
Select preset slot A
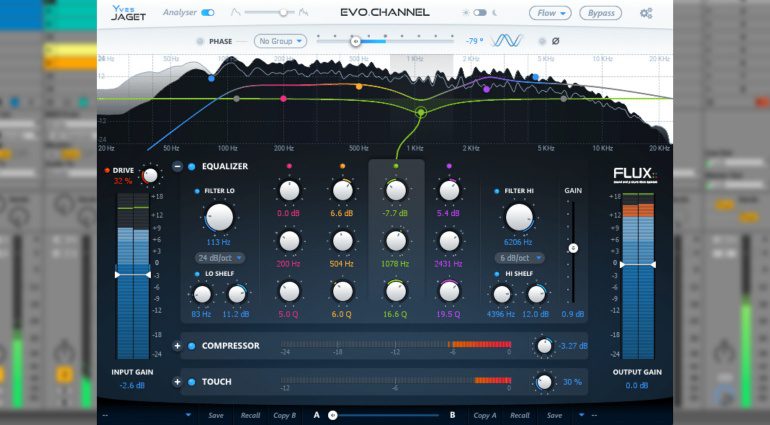317,414
